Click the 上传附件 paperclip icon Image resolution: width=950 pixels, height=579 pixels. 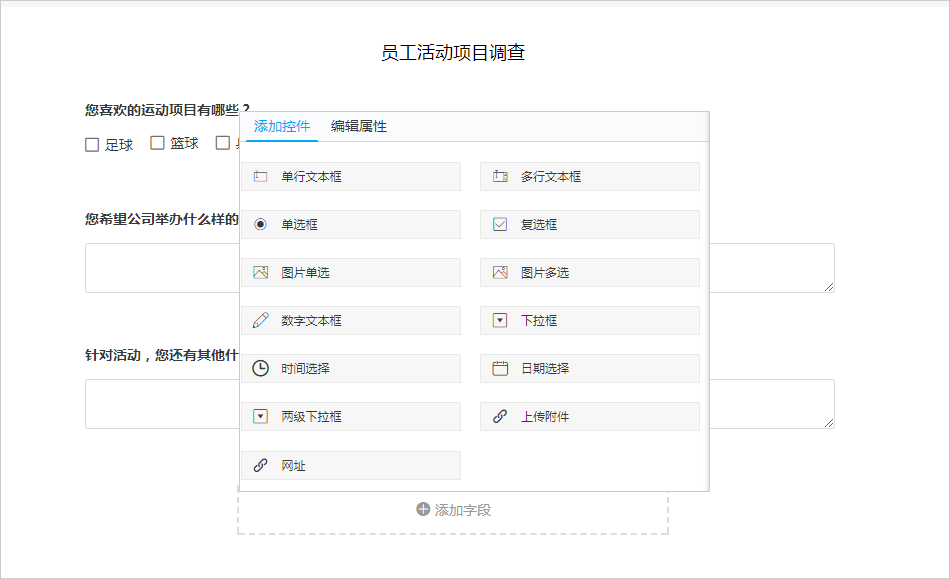point(500,417)
